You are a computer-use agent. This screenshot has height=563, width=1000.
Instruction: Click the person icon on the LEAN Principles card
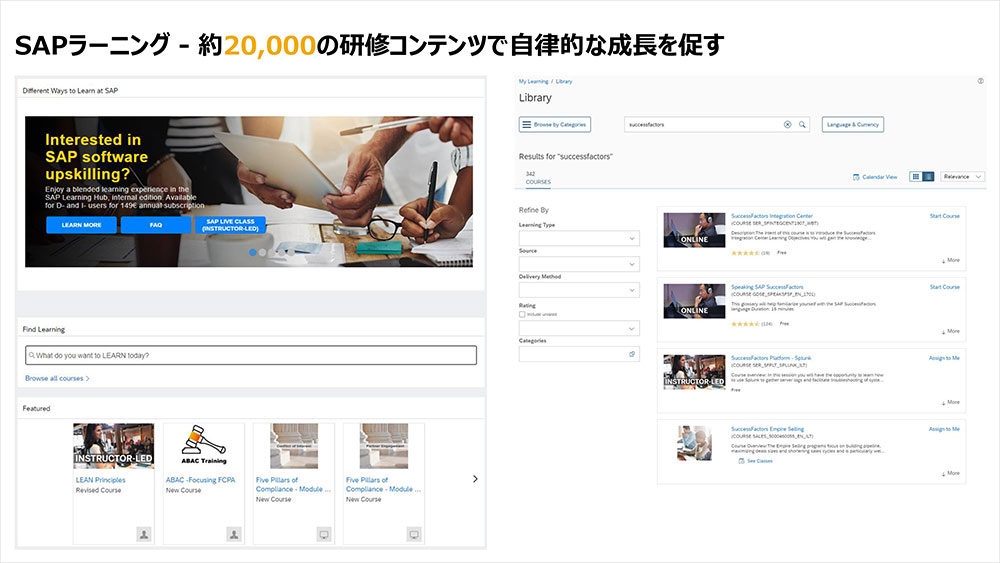point(144,534)
